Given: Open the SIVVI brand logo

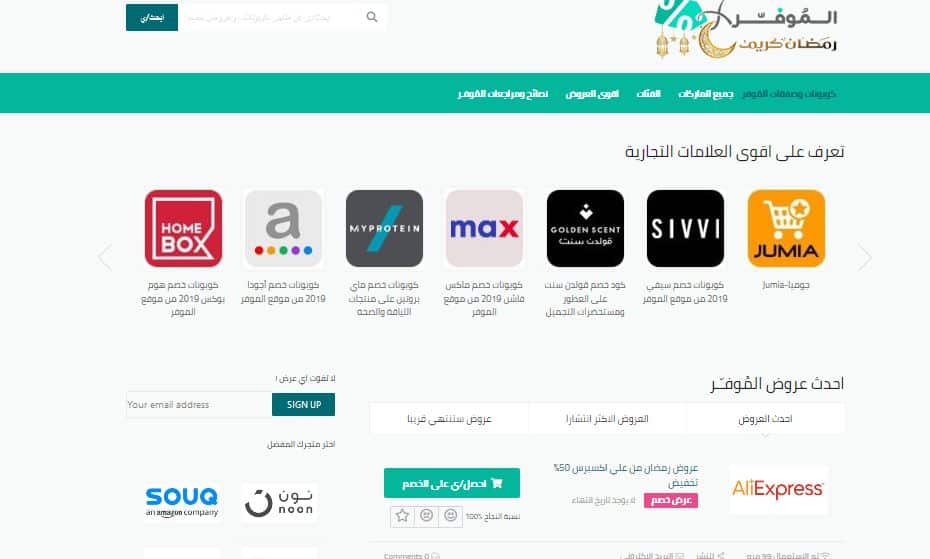Looking at the screenshot, I should [x=685, y=228].
